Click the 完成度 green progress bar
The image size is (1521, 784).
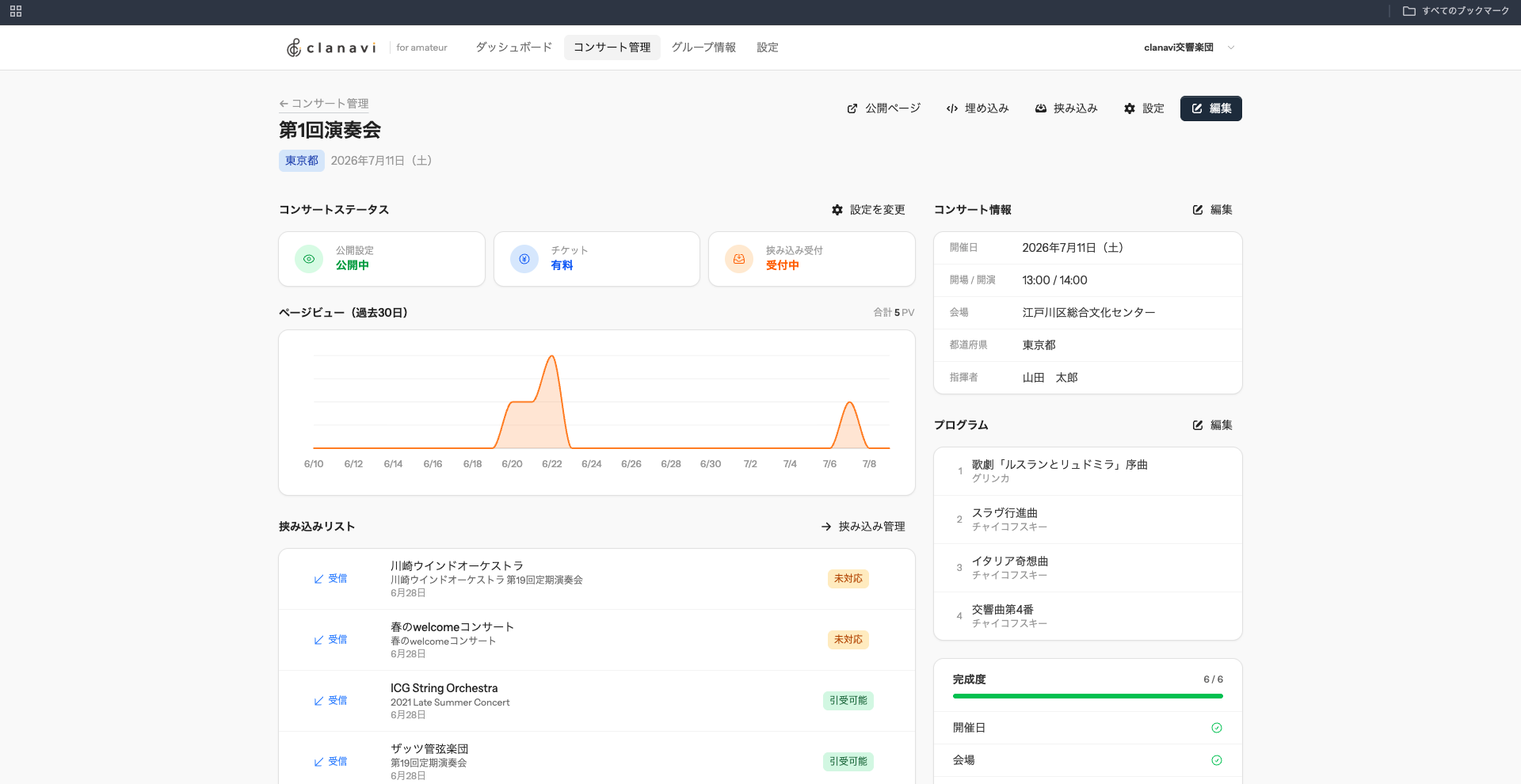(1088, 696)
